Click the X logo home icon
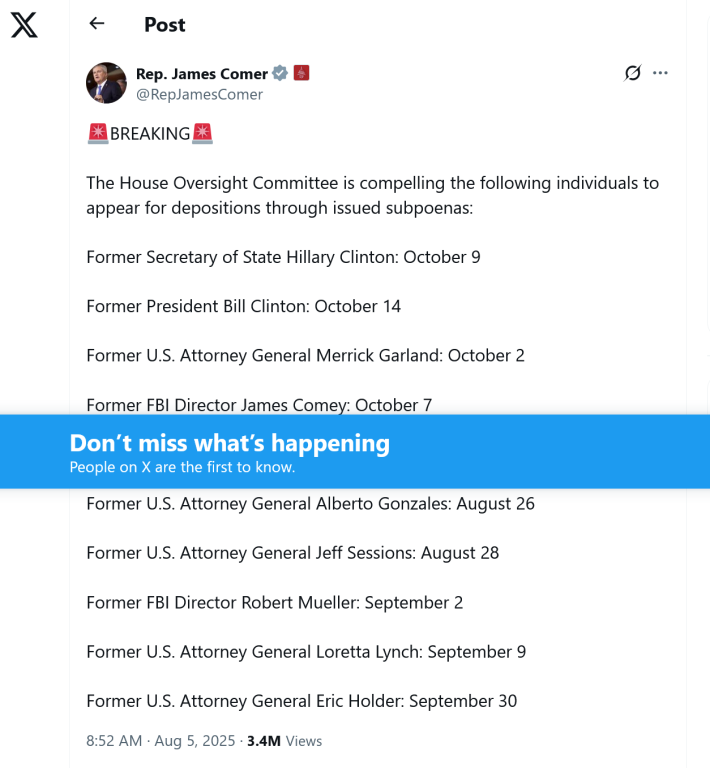Viewport: 710px width, 768px height. point(24,25)
